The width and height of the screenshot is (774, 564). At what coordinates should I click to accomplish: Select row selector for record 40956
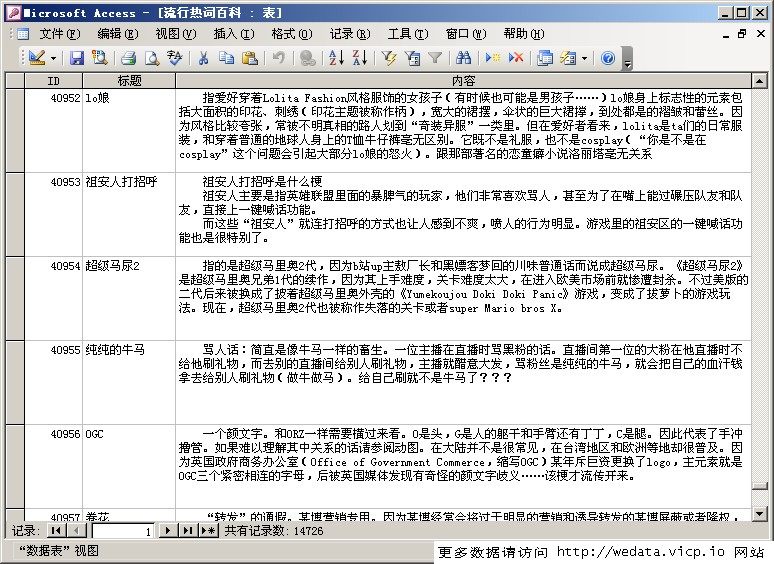[15, 466]
